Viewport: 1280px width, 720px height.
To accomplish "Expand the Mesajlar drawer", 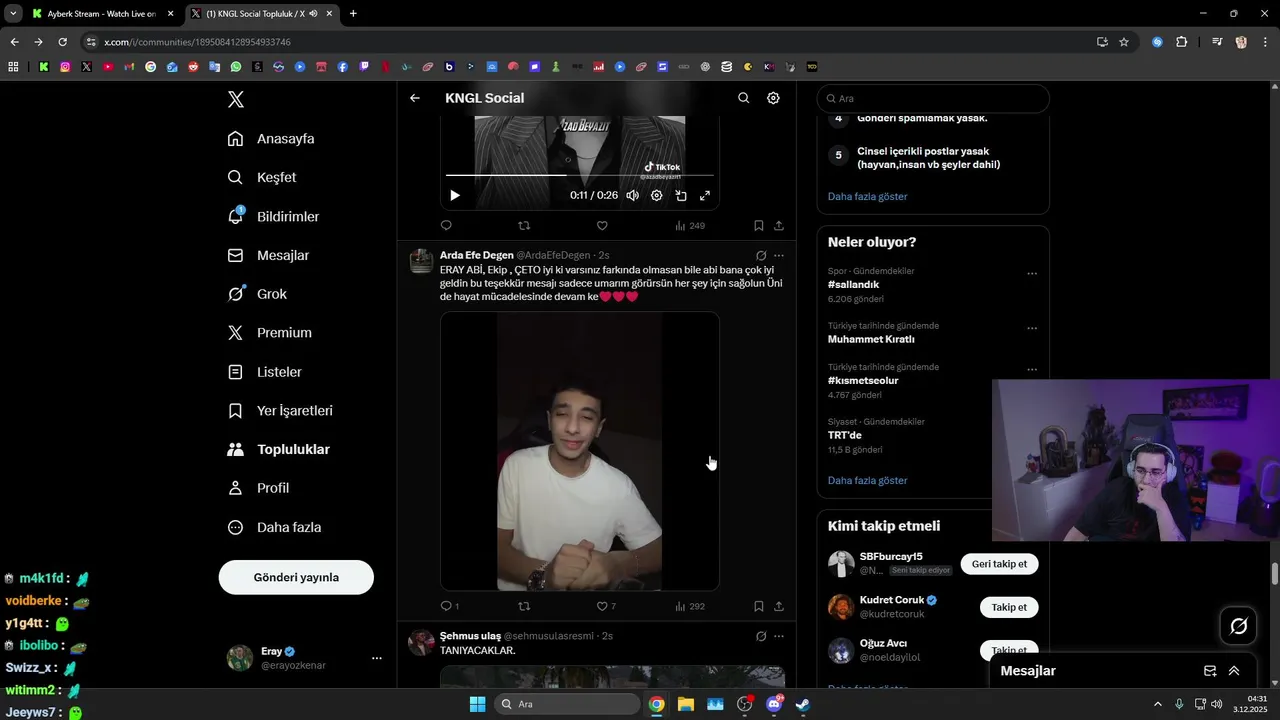I will point(1234,671).
